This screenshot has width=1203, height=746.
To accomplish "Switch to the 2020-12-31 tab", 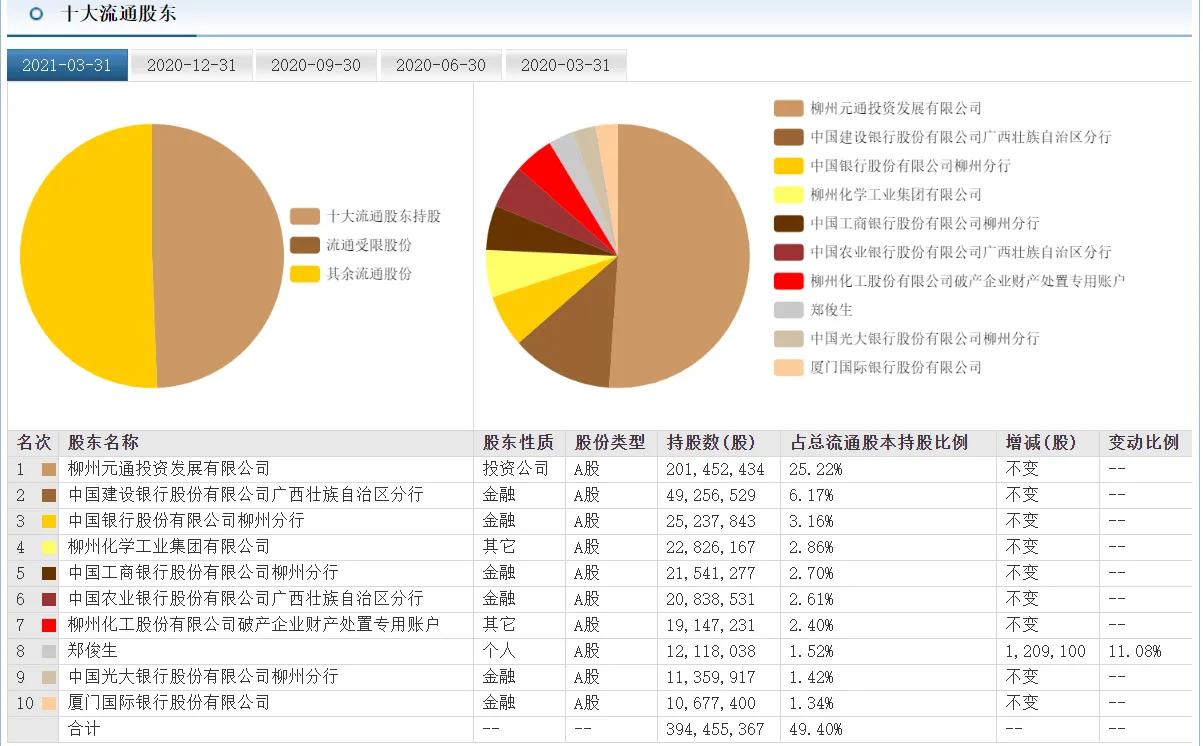I will click(190, 64).
